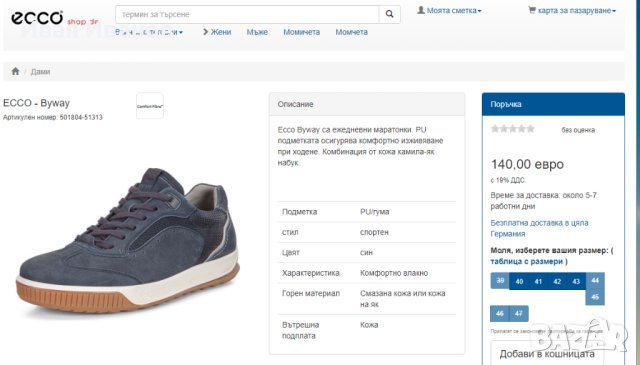The width and height of the screenshot is (640, 365).
Task: Open the Момчета menu item
Action: tap(351, 32)
